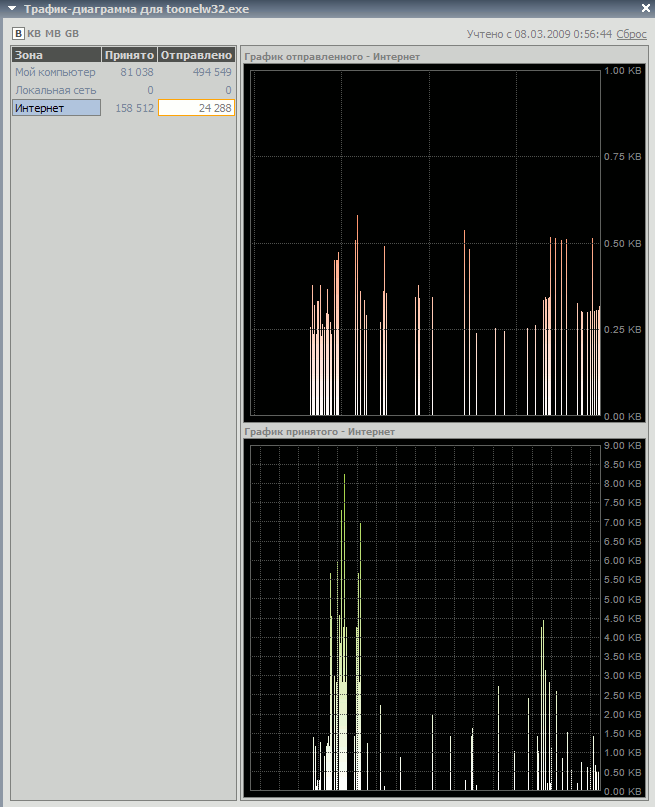Click the Интернет sent value cell 24 288
Image resolution: width=655 pixels, height=807 pixels.
pyautogui.click(x=196, y=108)
